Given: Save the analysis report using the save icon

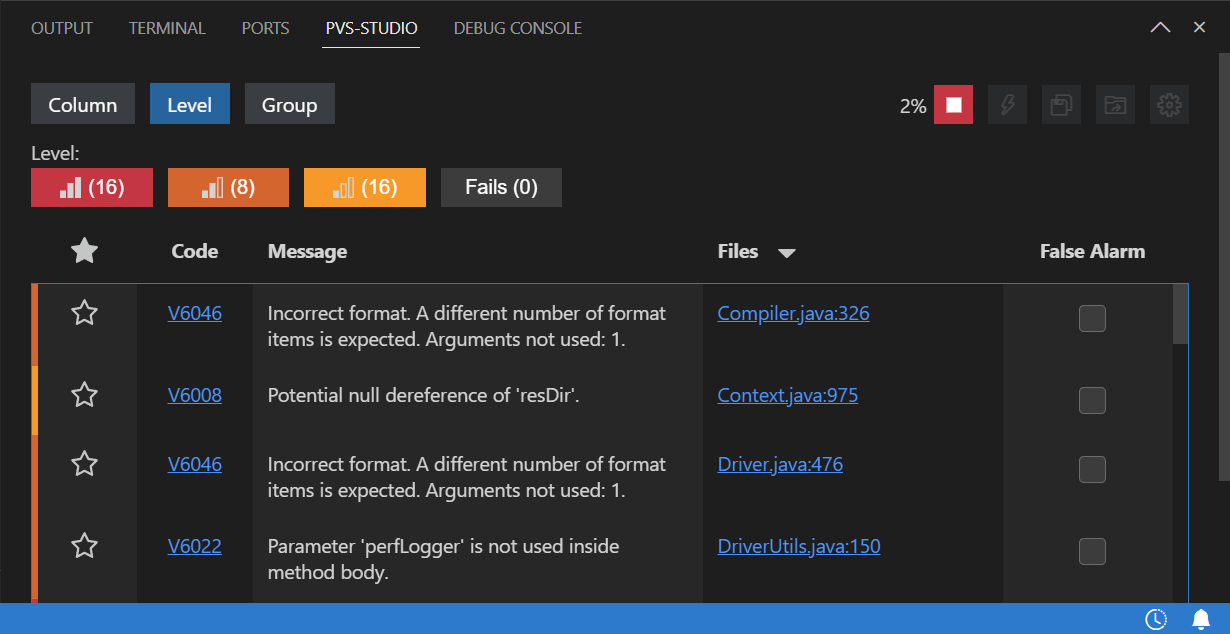Looking at the screenshot, I should pyautogui.click(x=1061, y=104).
